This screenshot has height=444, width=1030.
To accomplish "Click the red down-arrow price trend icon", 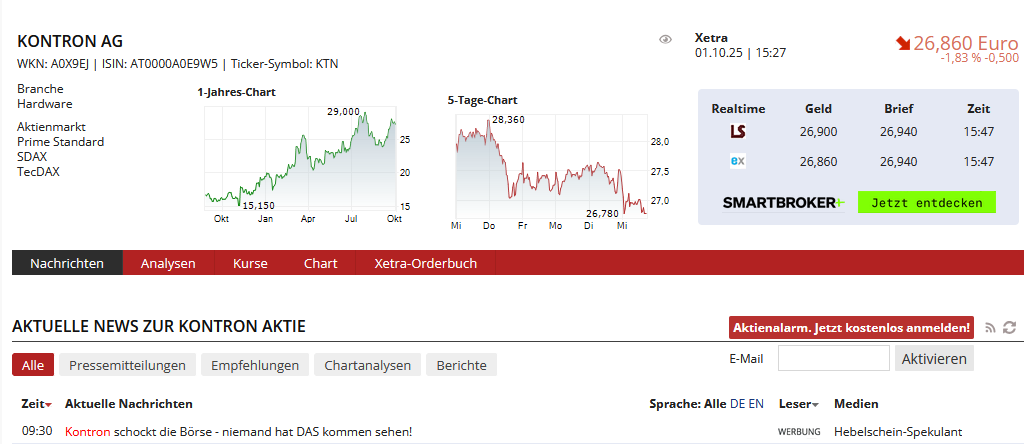I will pos(902,43).
